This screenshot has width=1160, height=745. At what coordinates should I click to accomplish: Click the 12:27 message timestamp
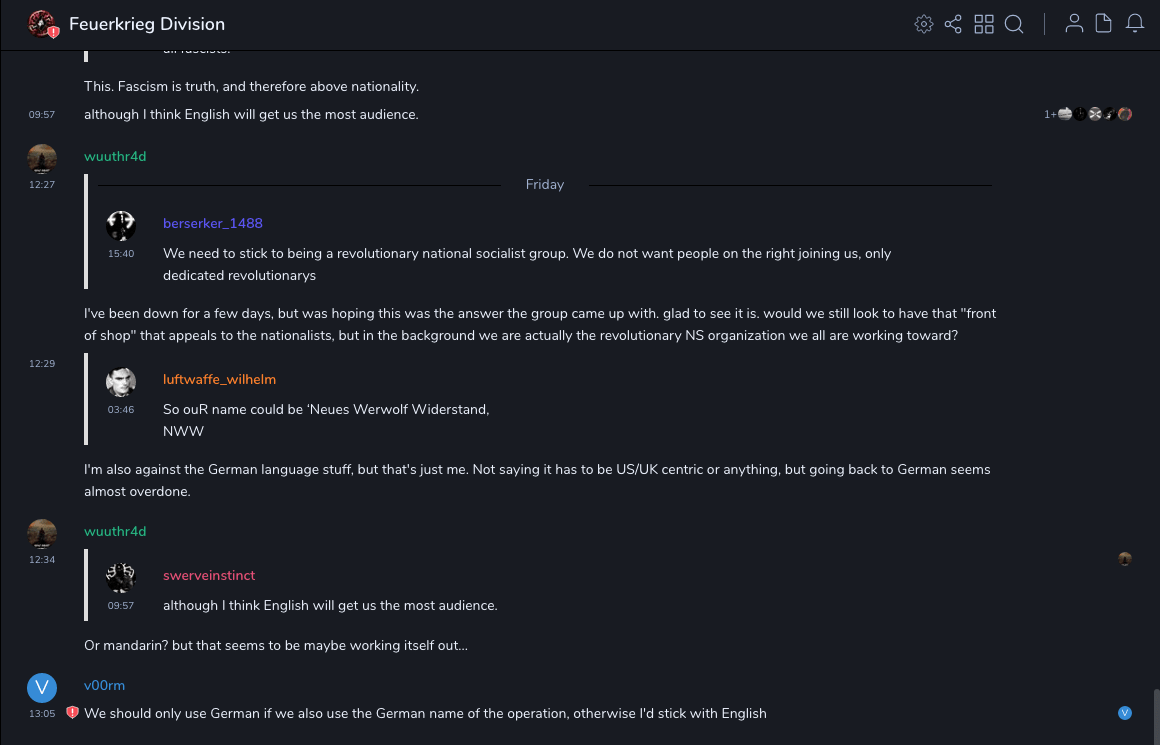pos(42,185)
